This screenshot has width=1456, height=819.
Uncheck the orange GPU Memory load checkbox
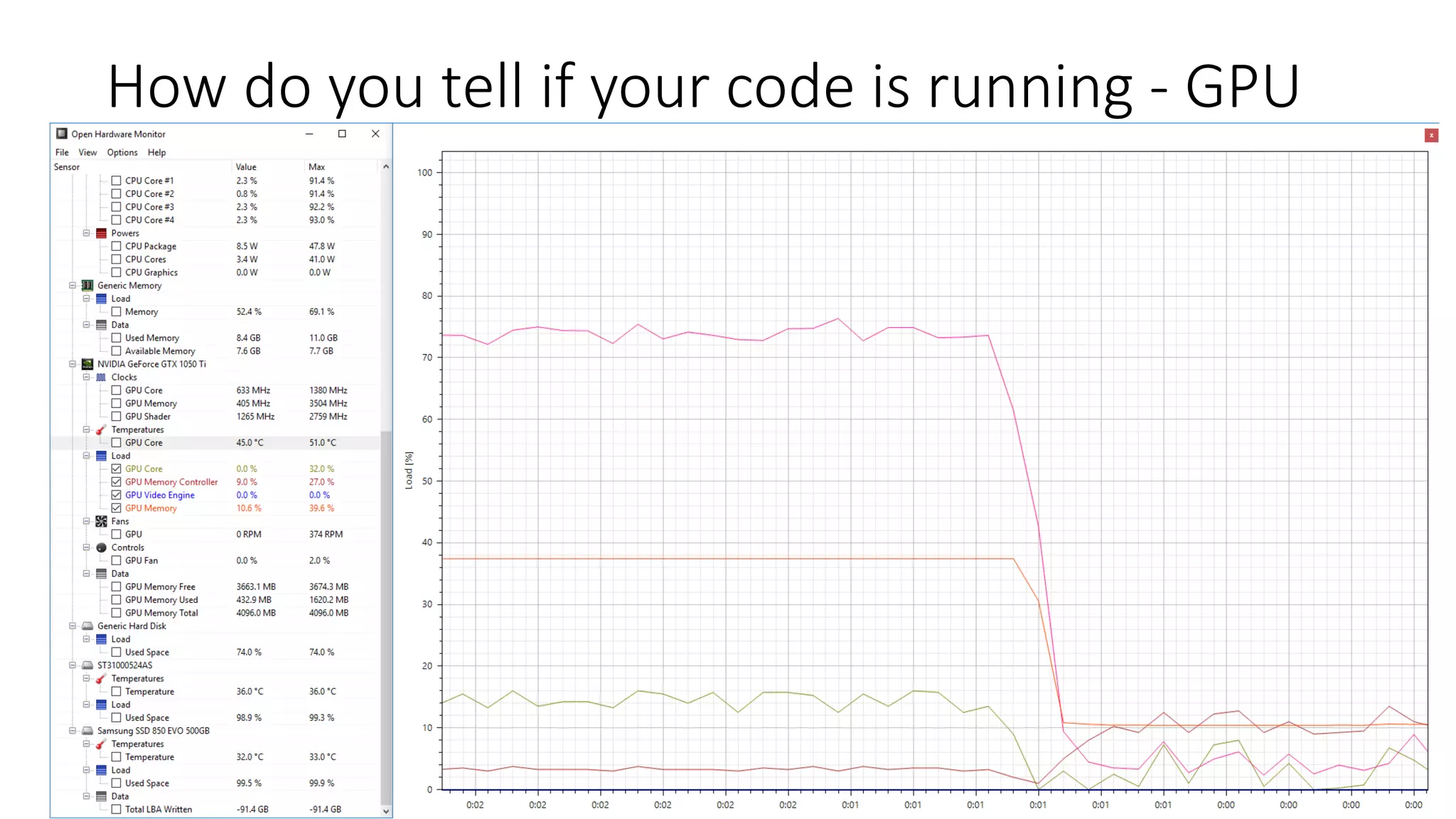tap(117, 508)
